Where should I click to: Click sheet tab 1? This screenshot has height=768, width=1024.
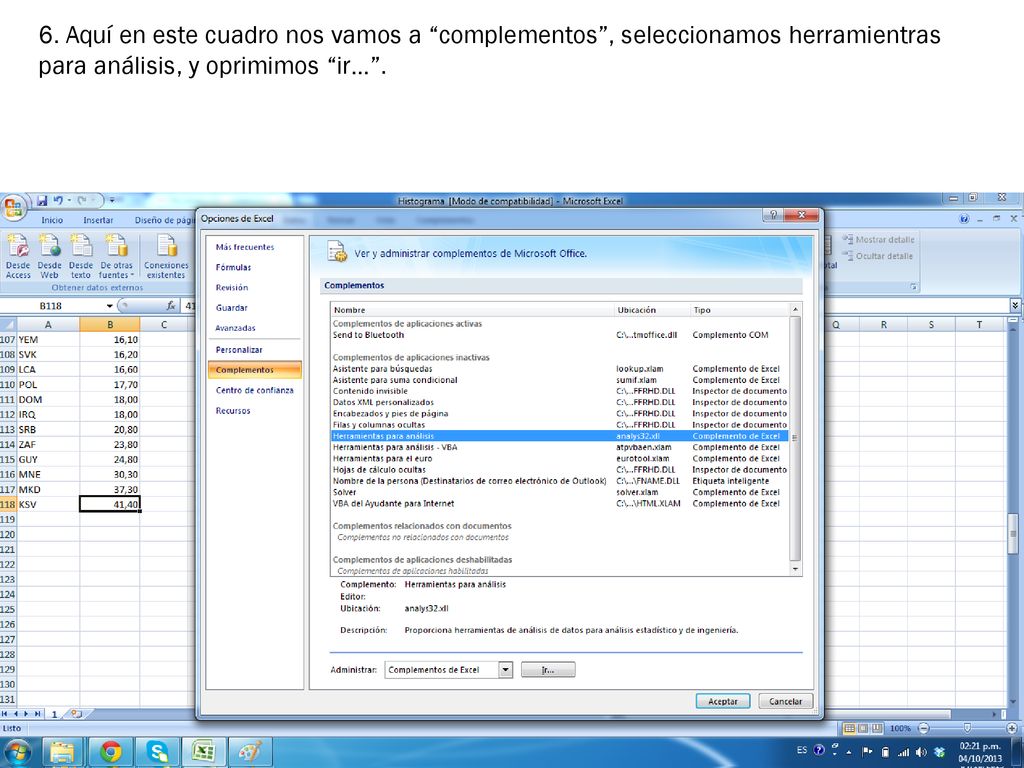(x=55, y=714)
